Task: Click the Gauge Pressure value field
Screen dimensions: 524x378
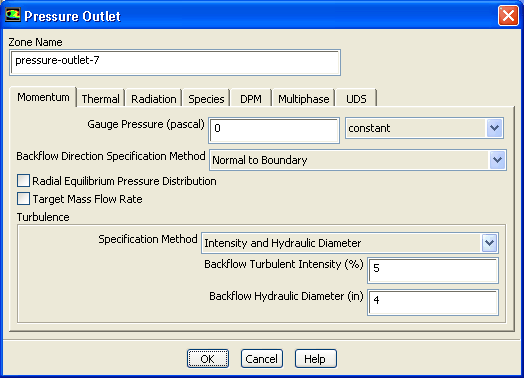Action: click(274, 130)
